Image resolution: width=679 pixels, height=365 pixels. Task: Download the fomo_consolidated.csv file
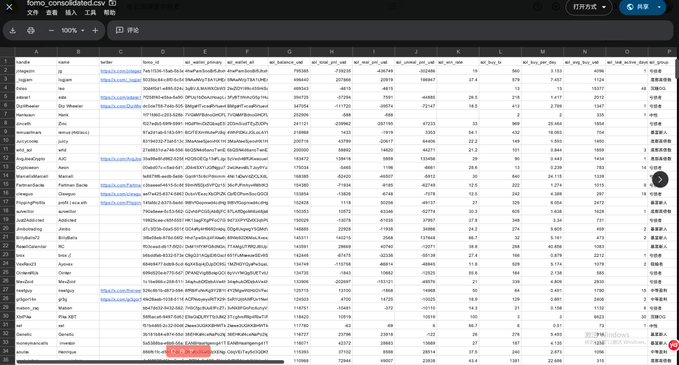[13, 30]
